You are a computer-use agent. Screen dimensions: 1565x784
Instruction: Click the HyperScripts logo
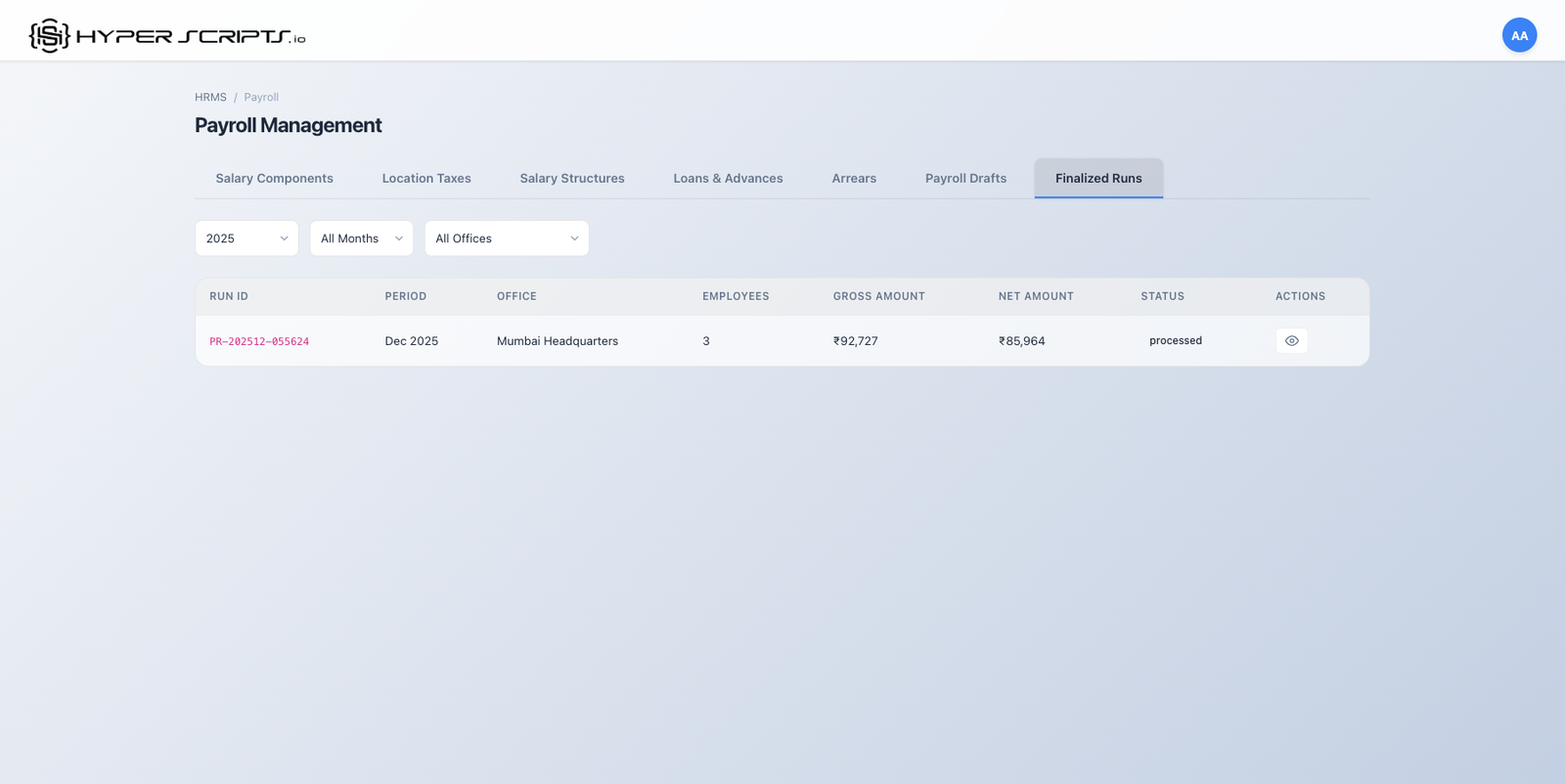click(x=167, y=35)
